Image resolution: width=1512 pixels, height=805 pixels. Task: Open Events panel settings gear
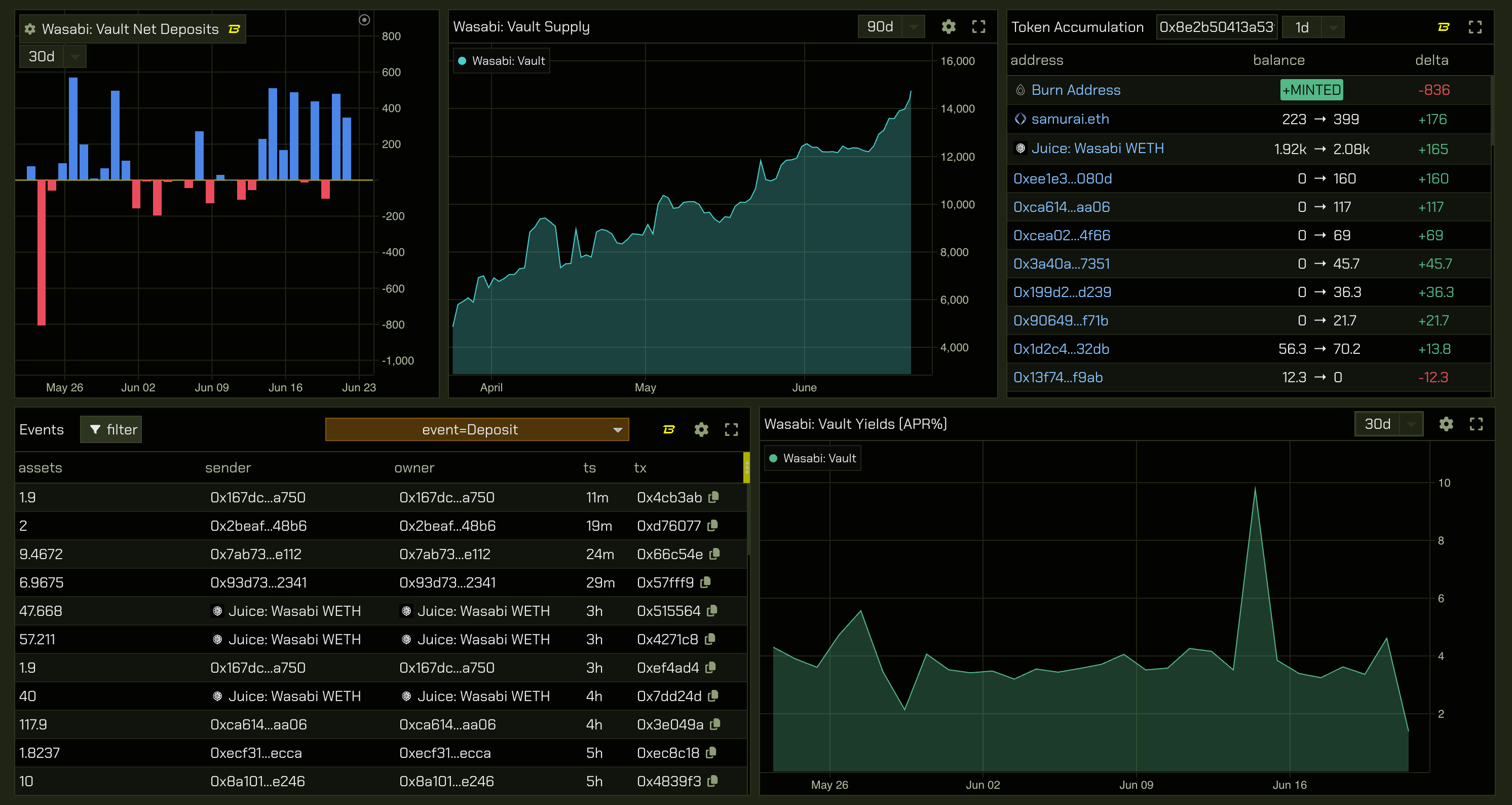pos(701,430)
